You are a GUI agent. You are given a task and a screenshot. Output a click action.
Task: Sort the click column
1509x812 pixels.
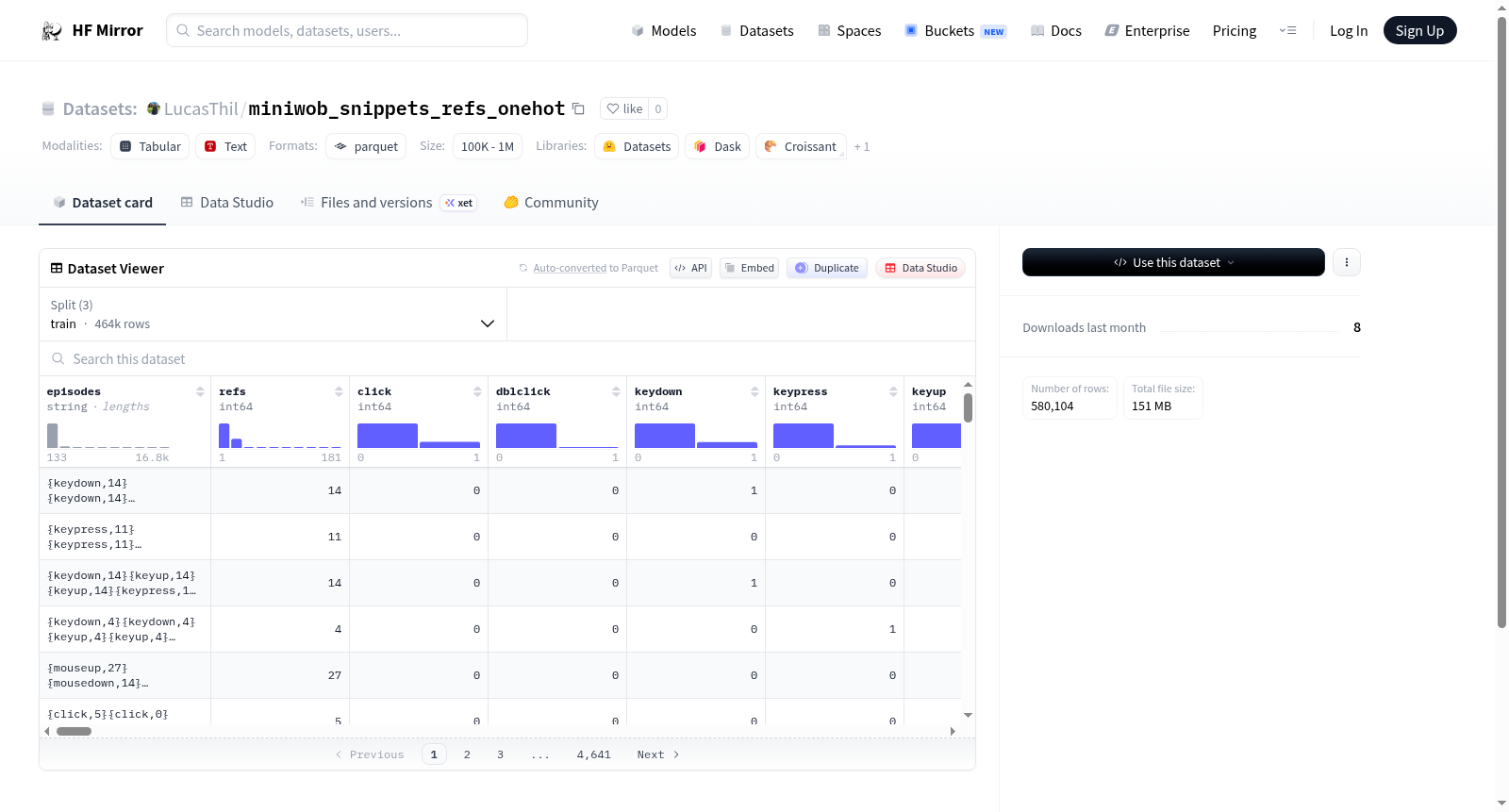point(477,391)
